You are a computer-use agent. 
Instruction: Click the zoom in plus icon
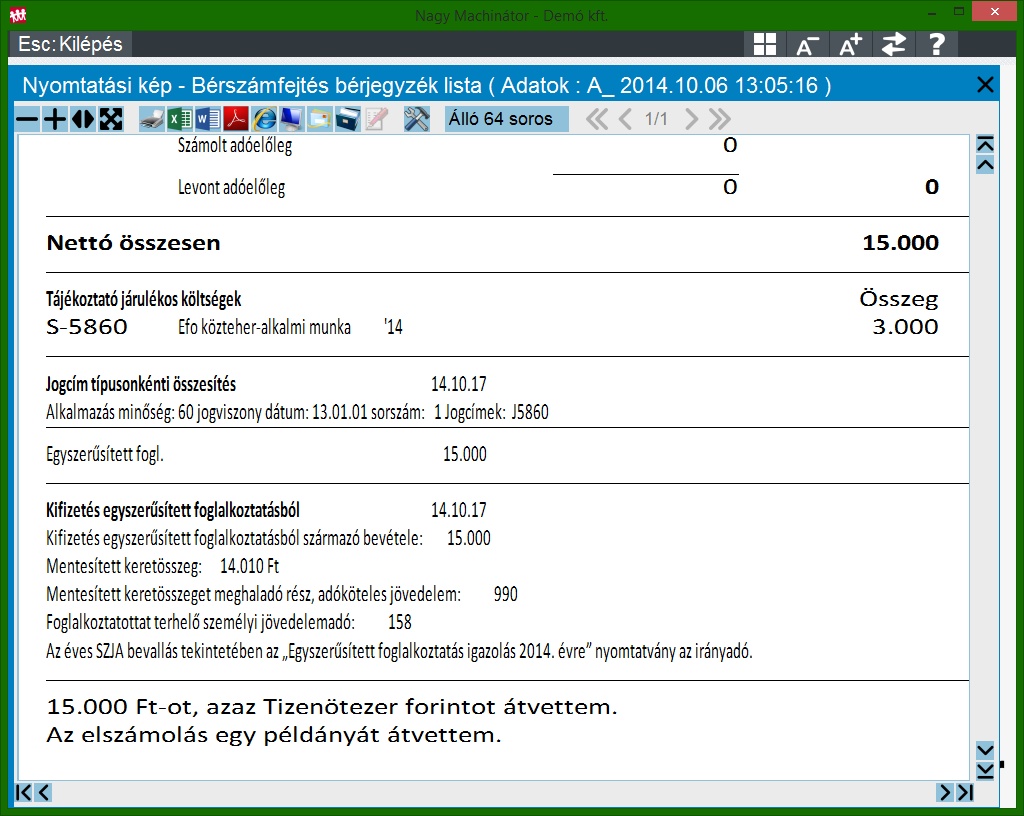tap(55, 119)
